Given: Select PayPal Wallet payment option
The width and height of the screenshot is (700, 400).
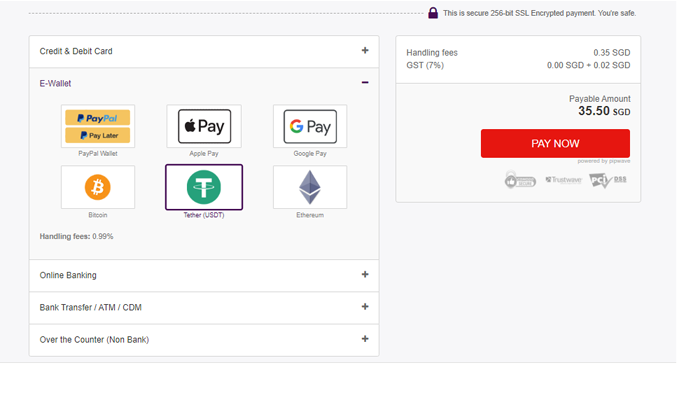Looking at the screenshot, I should [98, 126].
